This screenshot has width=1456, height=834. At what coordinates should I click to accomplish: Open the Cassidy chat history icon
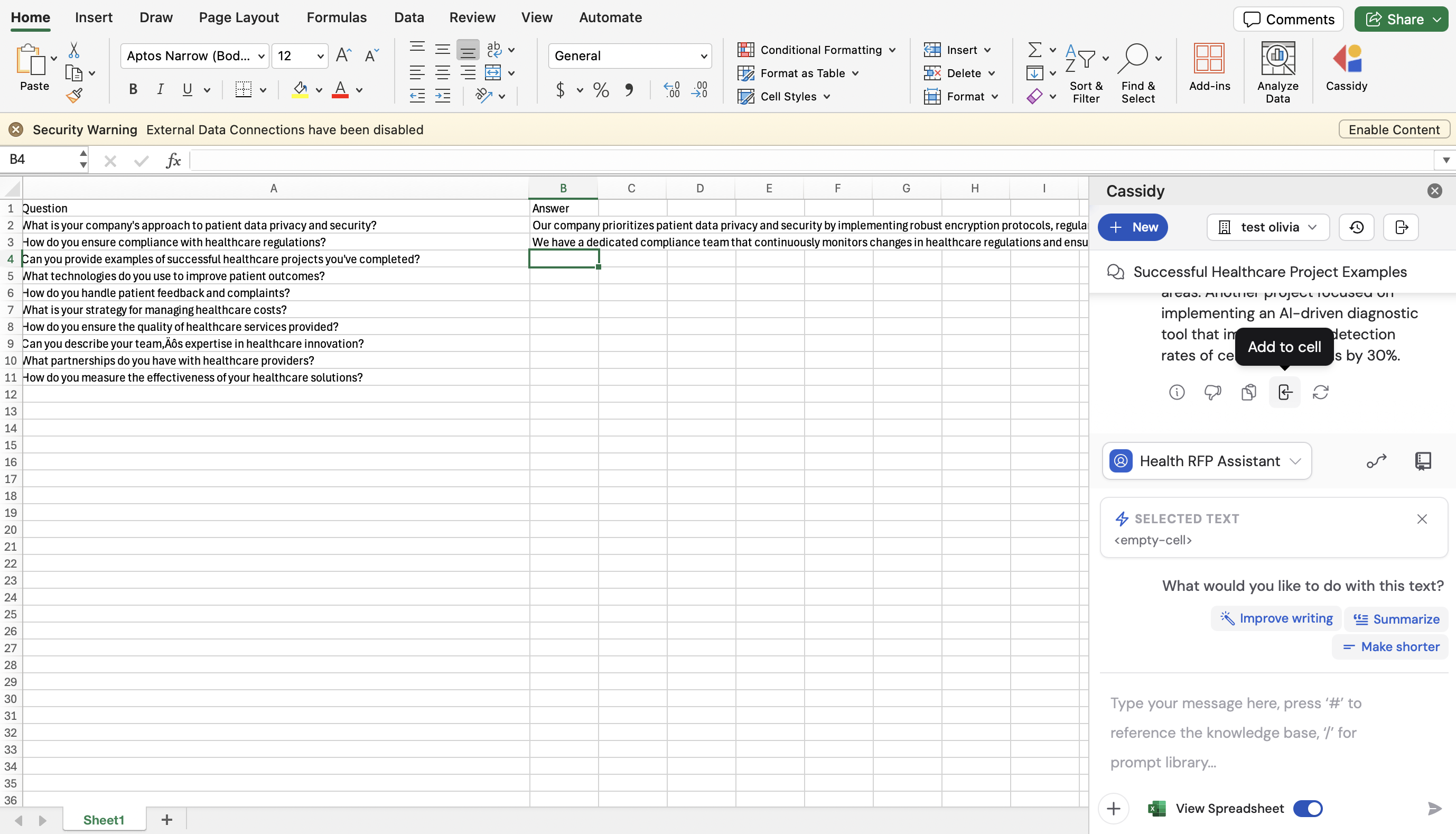(x=1356, y=227)
